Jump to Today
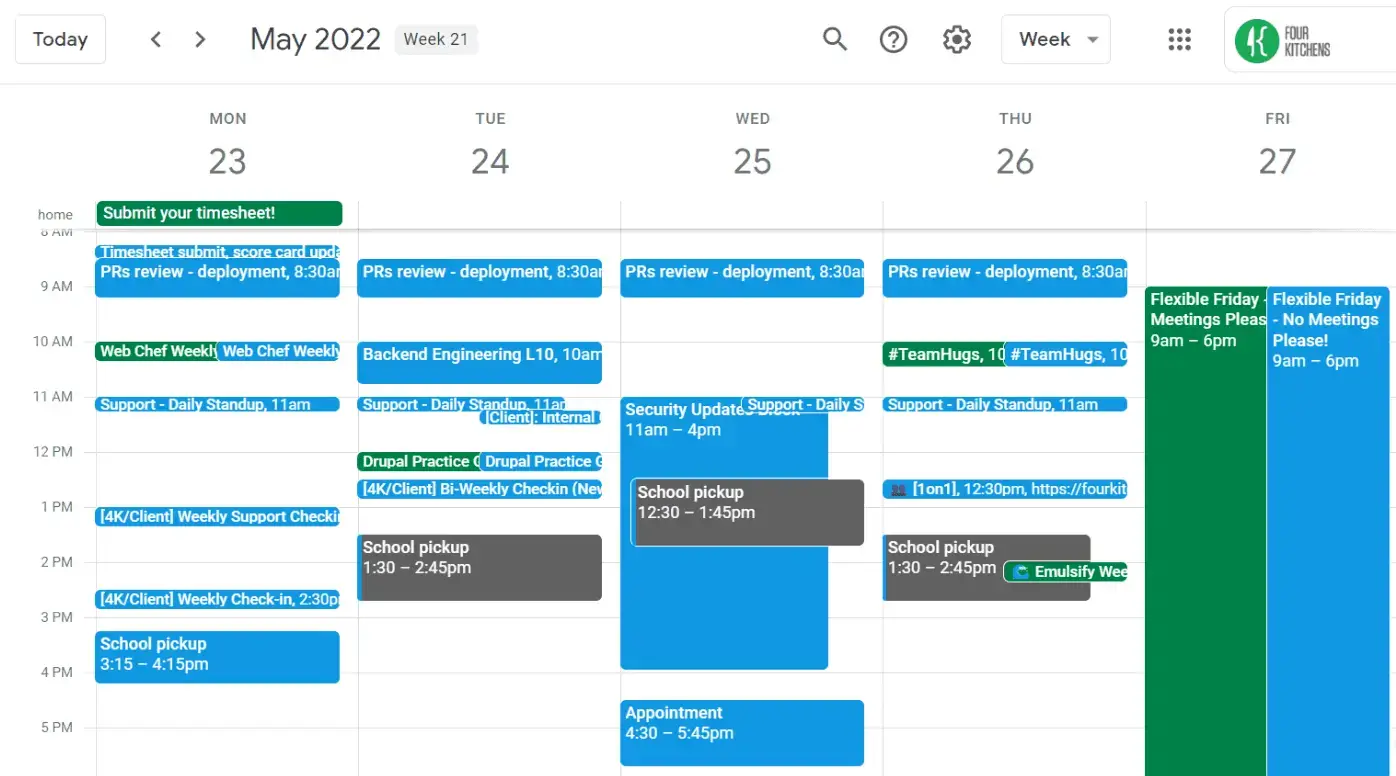 [x=60, y=40]
